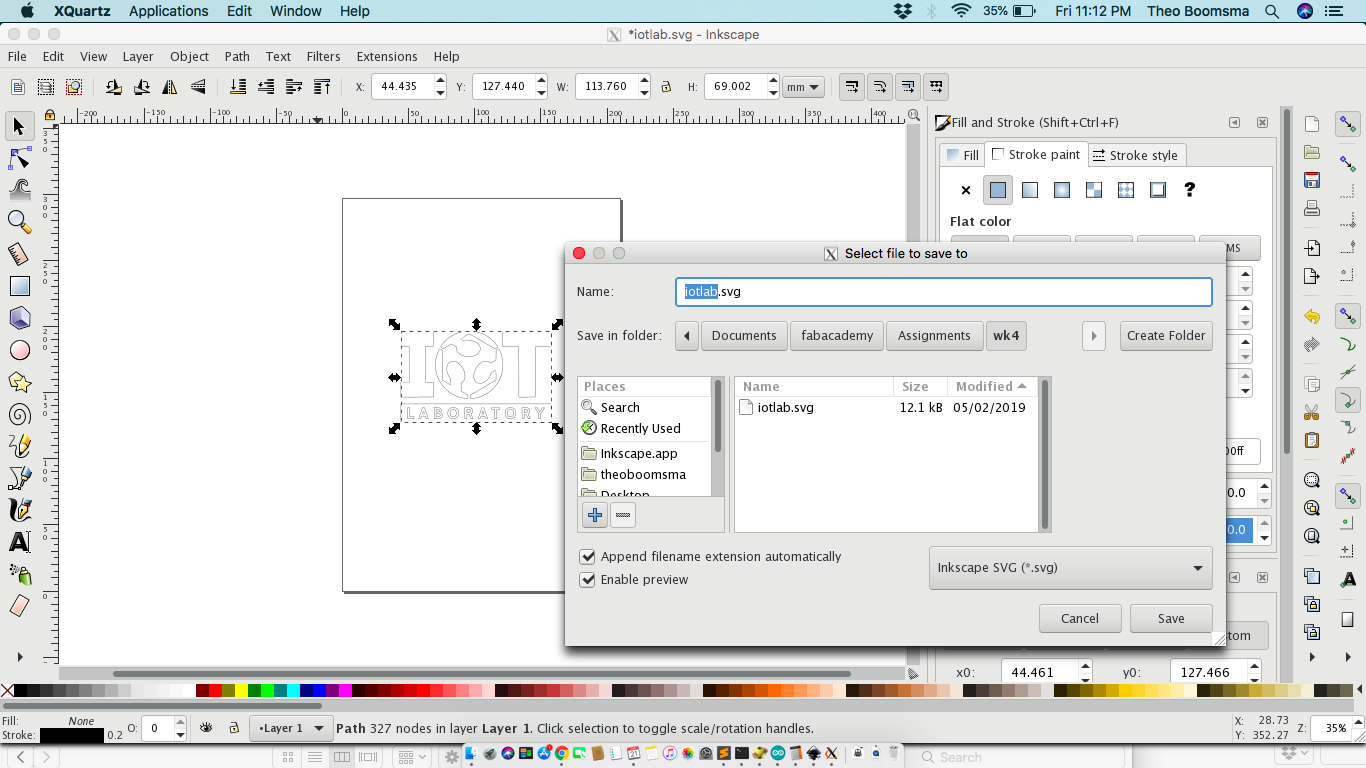
Task: Pick the Star tool
Action: point(20,383)
